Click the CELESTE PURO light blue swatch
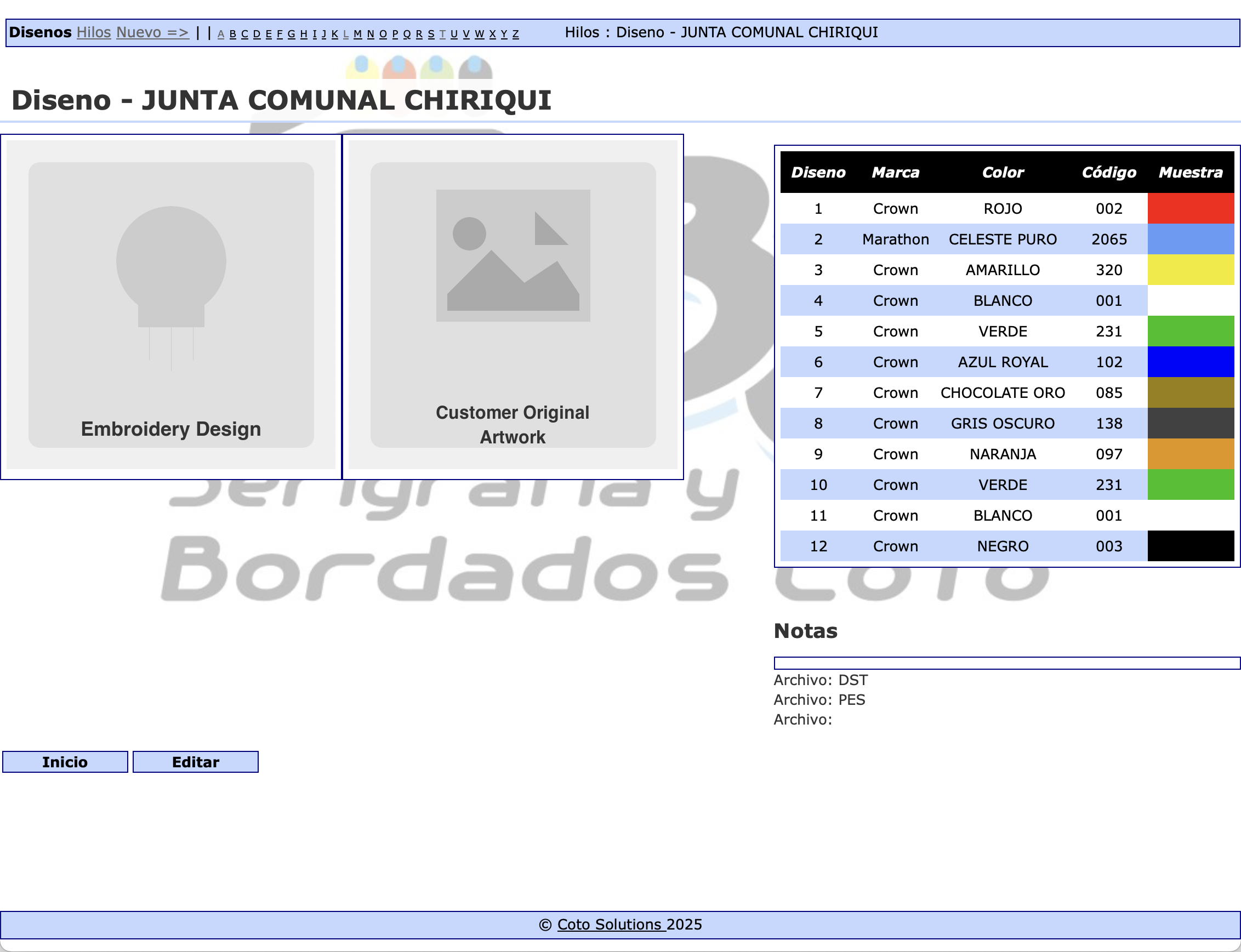 pos(1191,239)
